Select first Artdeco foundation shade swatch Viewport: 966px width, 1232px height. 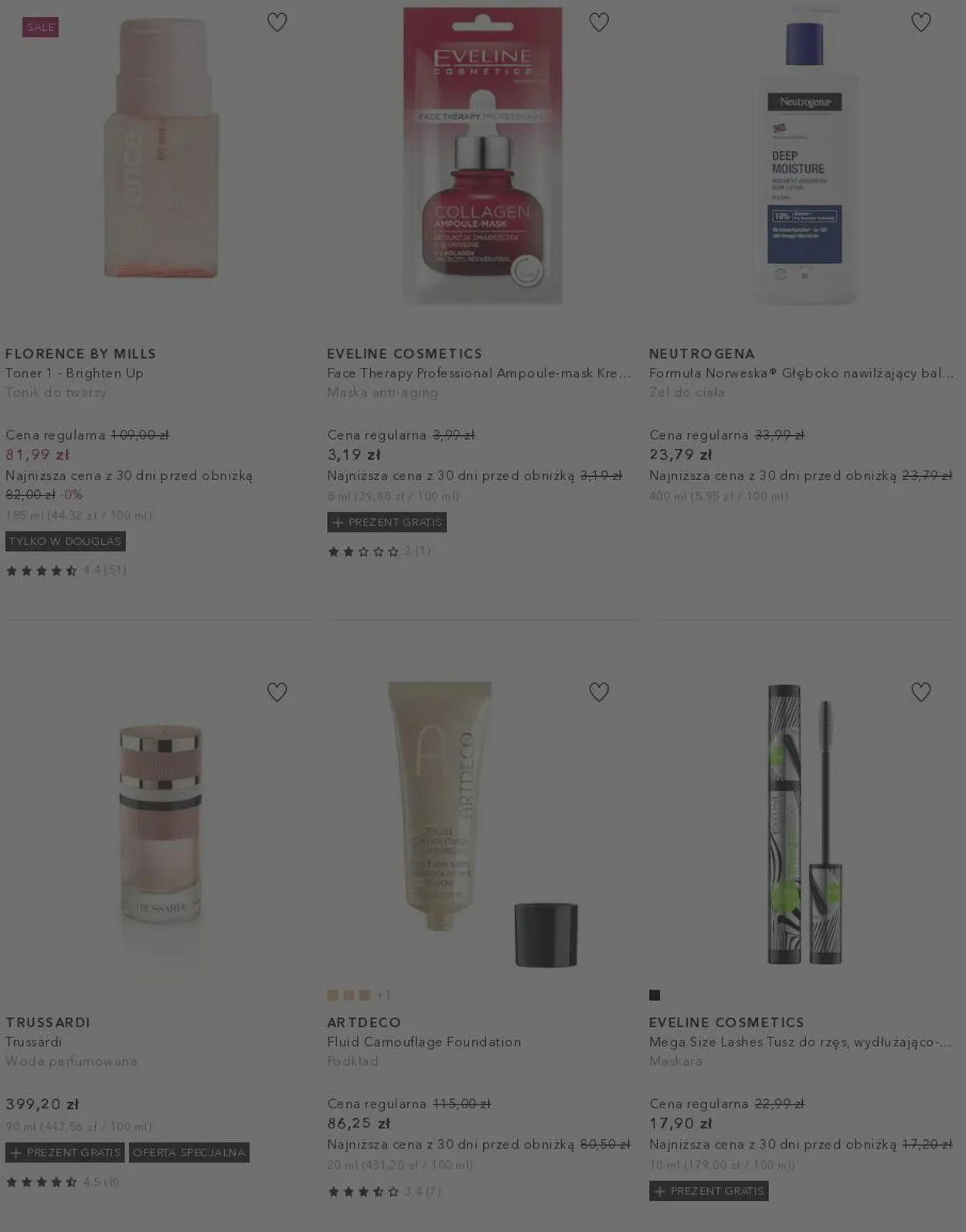pos(333,995)
